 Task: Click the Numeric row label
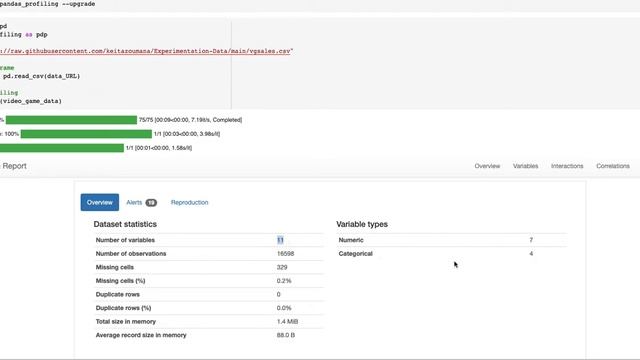351,240
